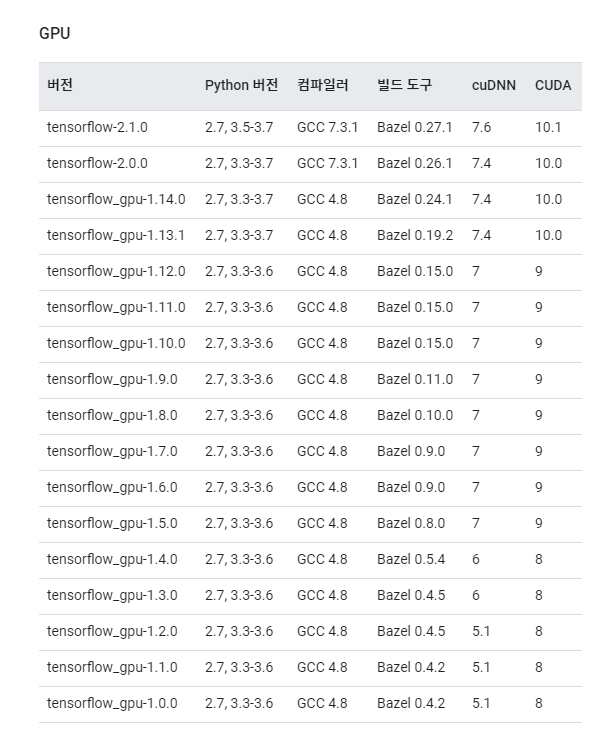
Task: Click GCC 4.8 in tensorflow_gpu-1.14.0 row
Action: coord(322,199)
